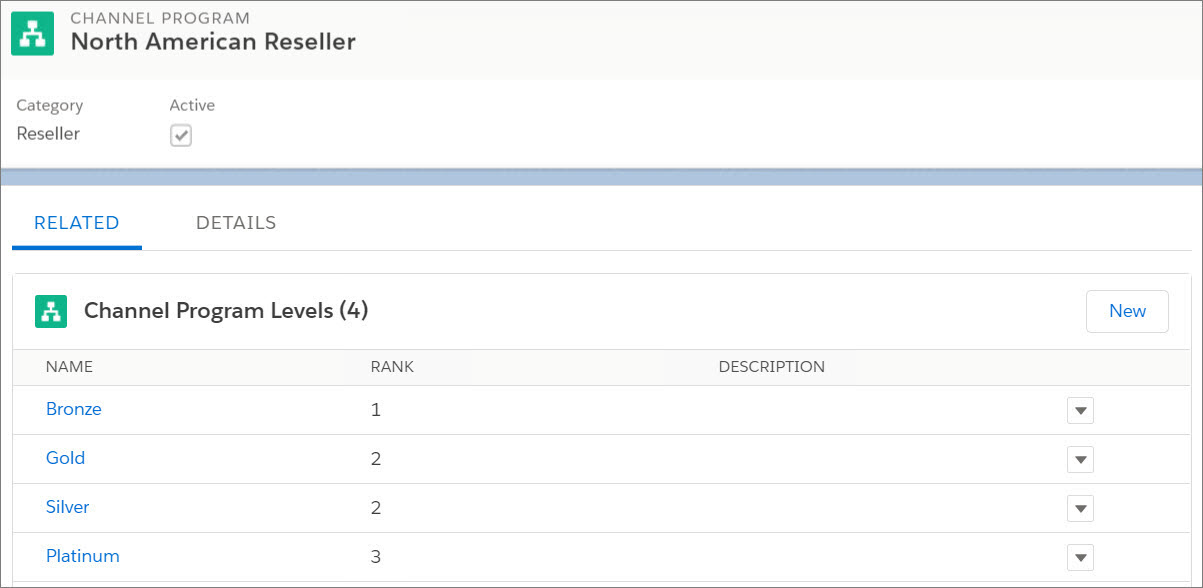The image size is (1203, 588).
Task: Show the Silver row action dropdown
Action: coord(1080,509)
